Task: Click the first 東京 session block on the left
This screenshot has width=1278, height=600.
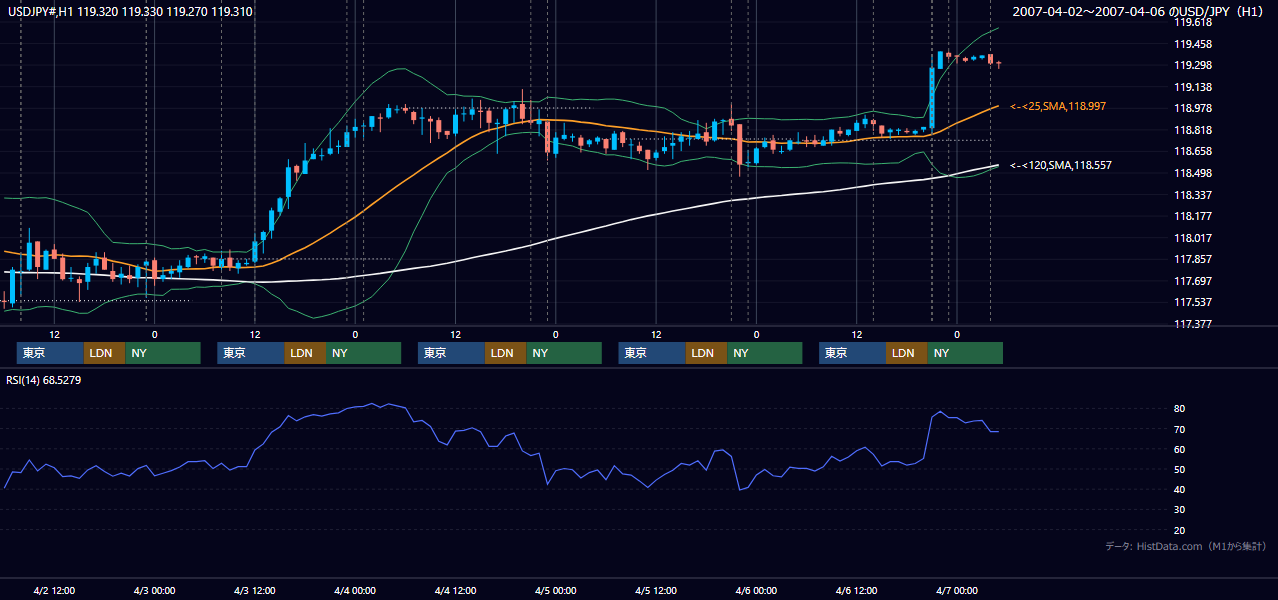Action: [x=50, y=353]
